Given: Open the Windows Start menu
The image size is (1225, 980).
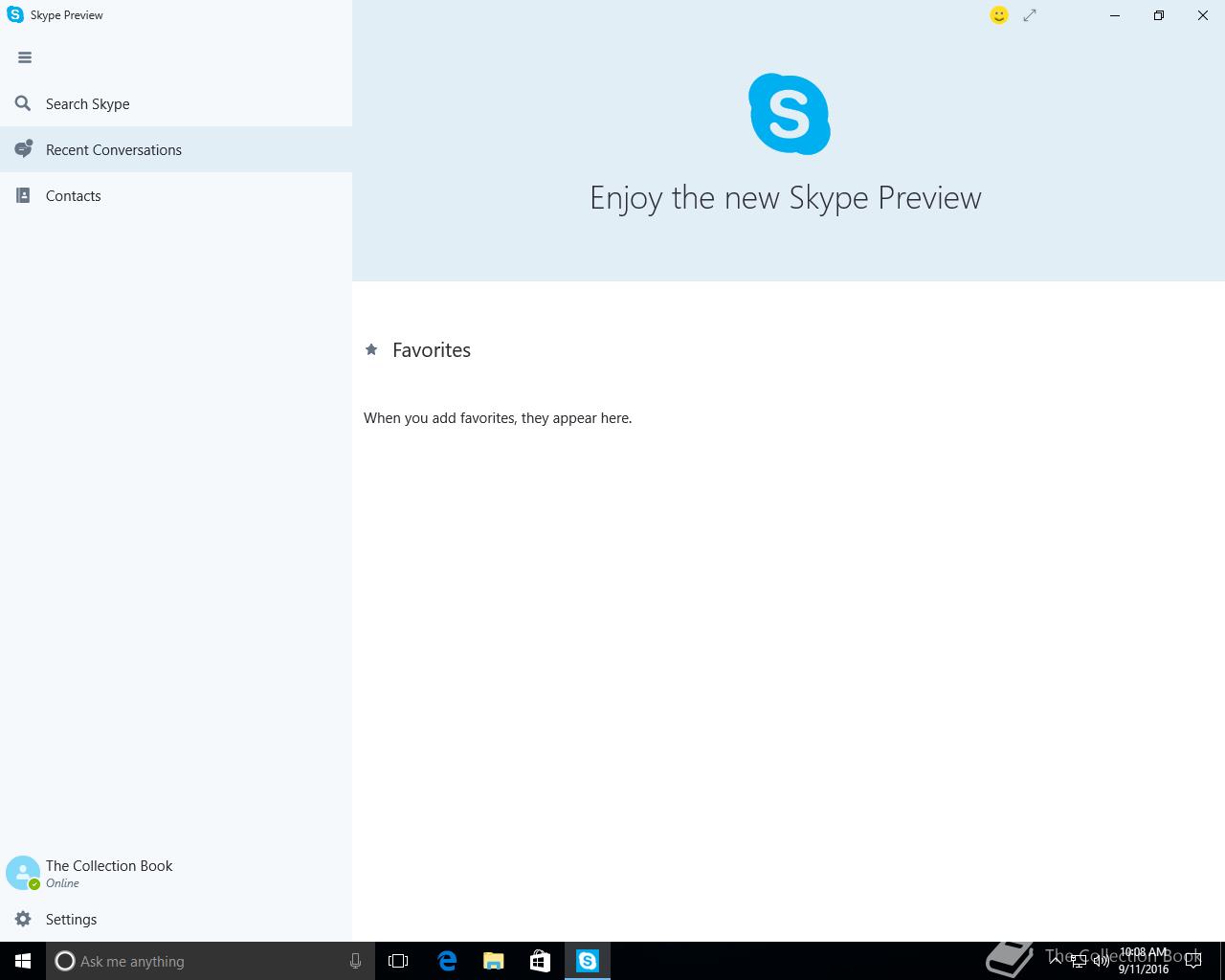Looking at the screenshot, I should [x=23, y=961].
